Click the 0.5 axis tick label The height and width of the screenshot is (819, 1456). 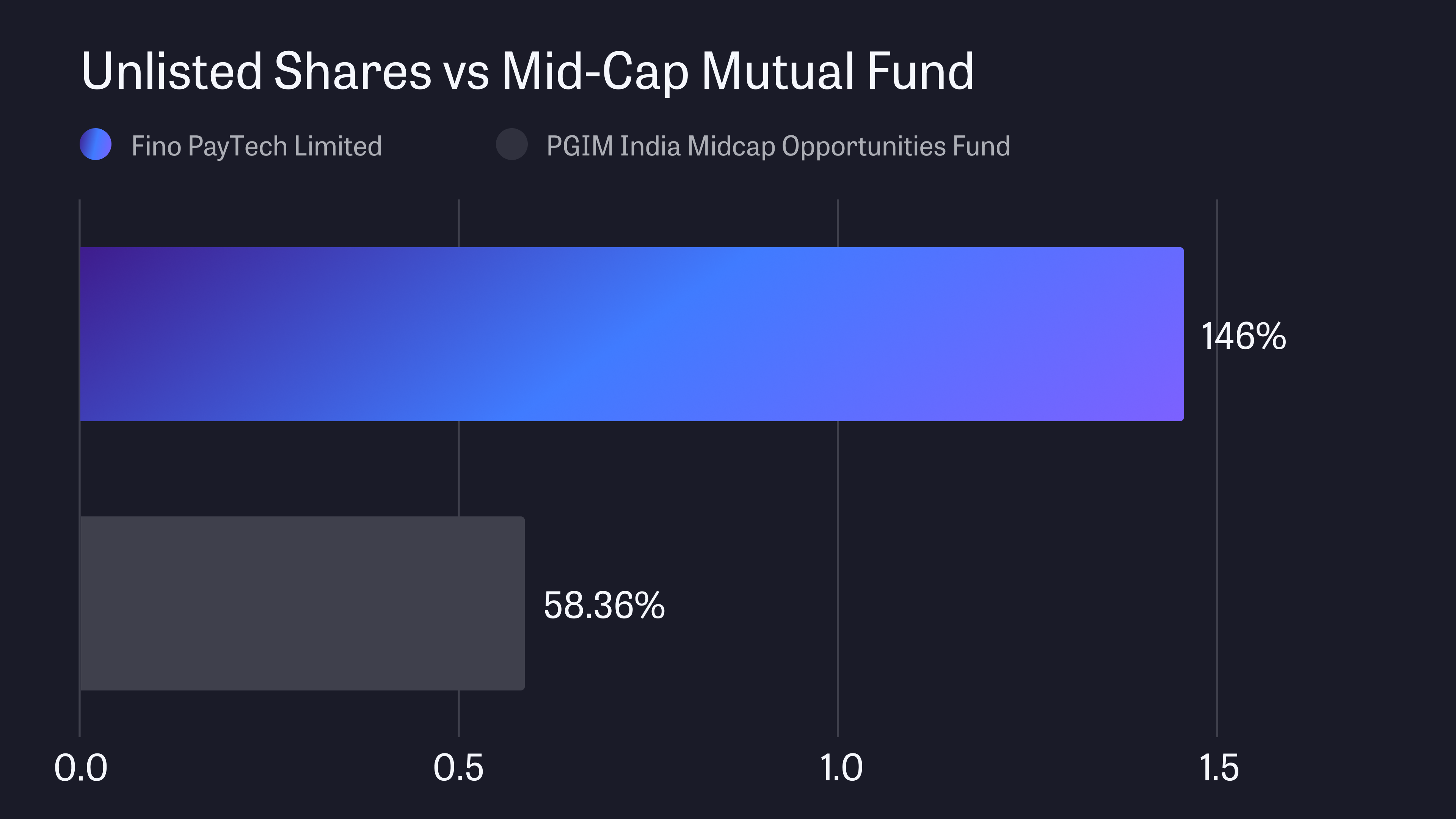458,768
